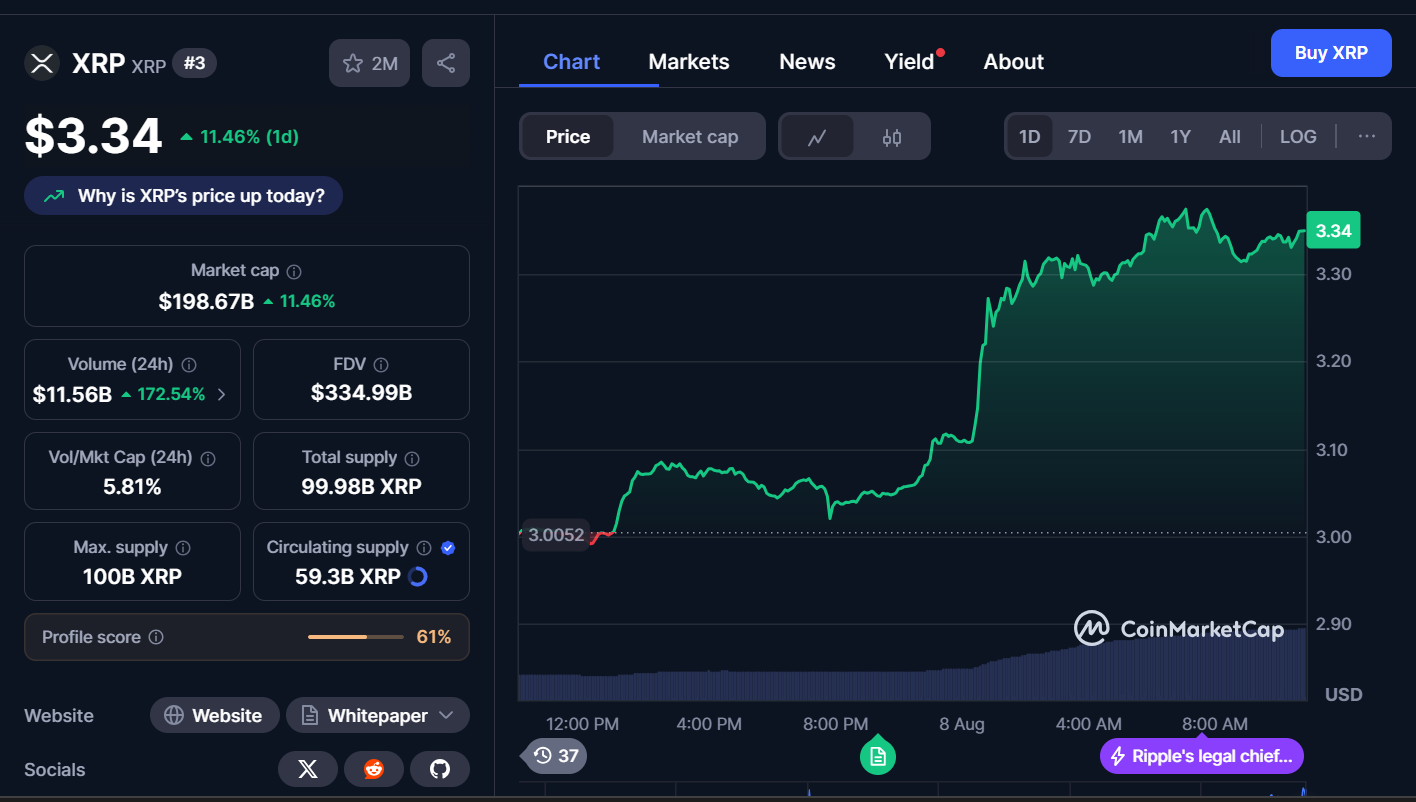
Task: Open XRP's Reddit social link
Action: (x=374, y=769)
